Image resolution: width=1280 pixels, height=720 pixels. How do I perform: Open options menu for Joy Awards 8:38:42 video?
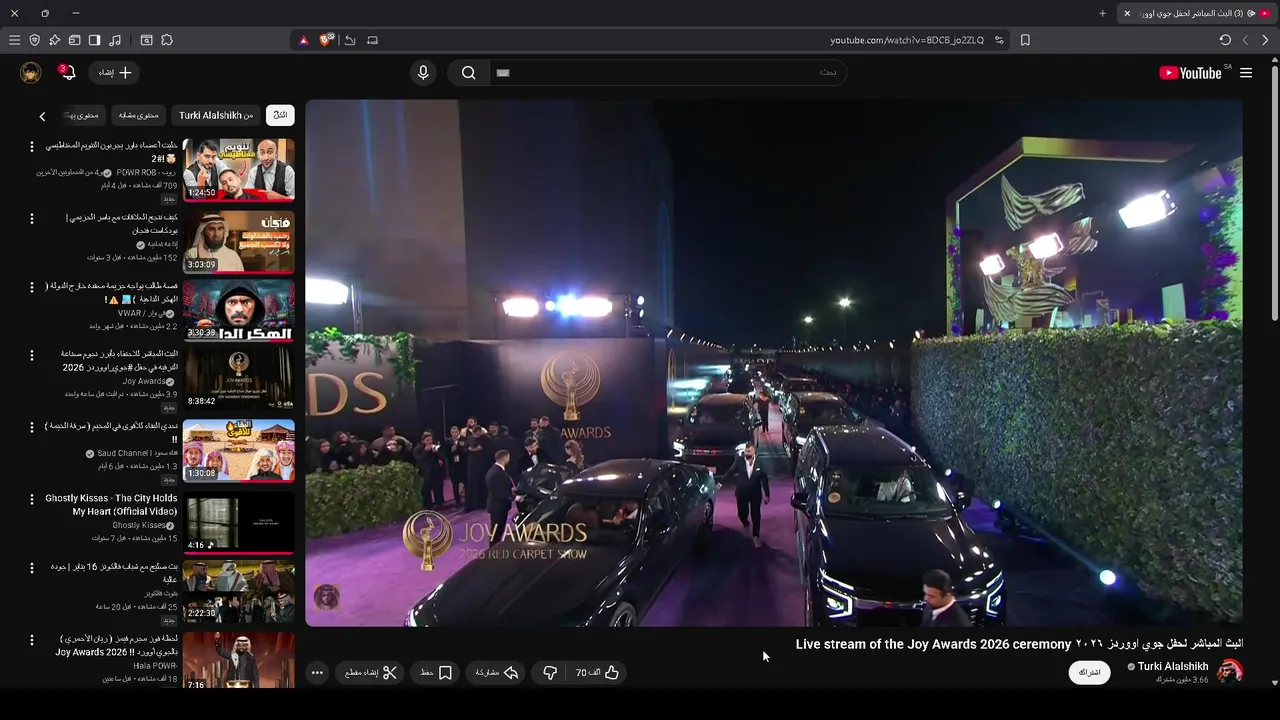pos(31,355)
